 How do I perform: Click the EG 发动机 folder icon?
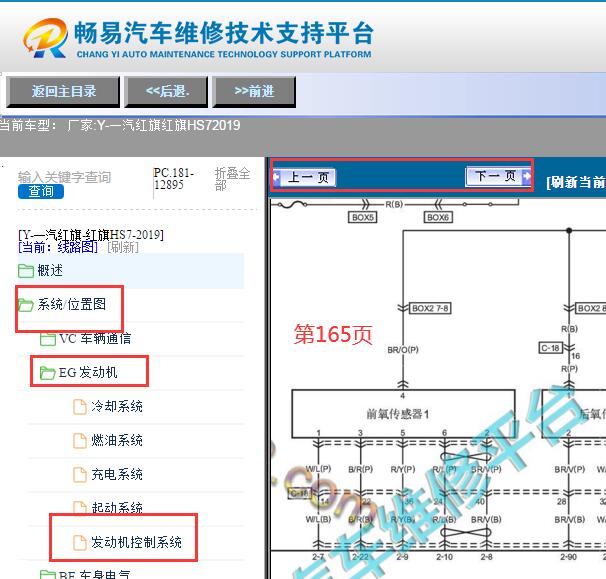48,373
